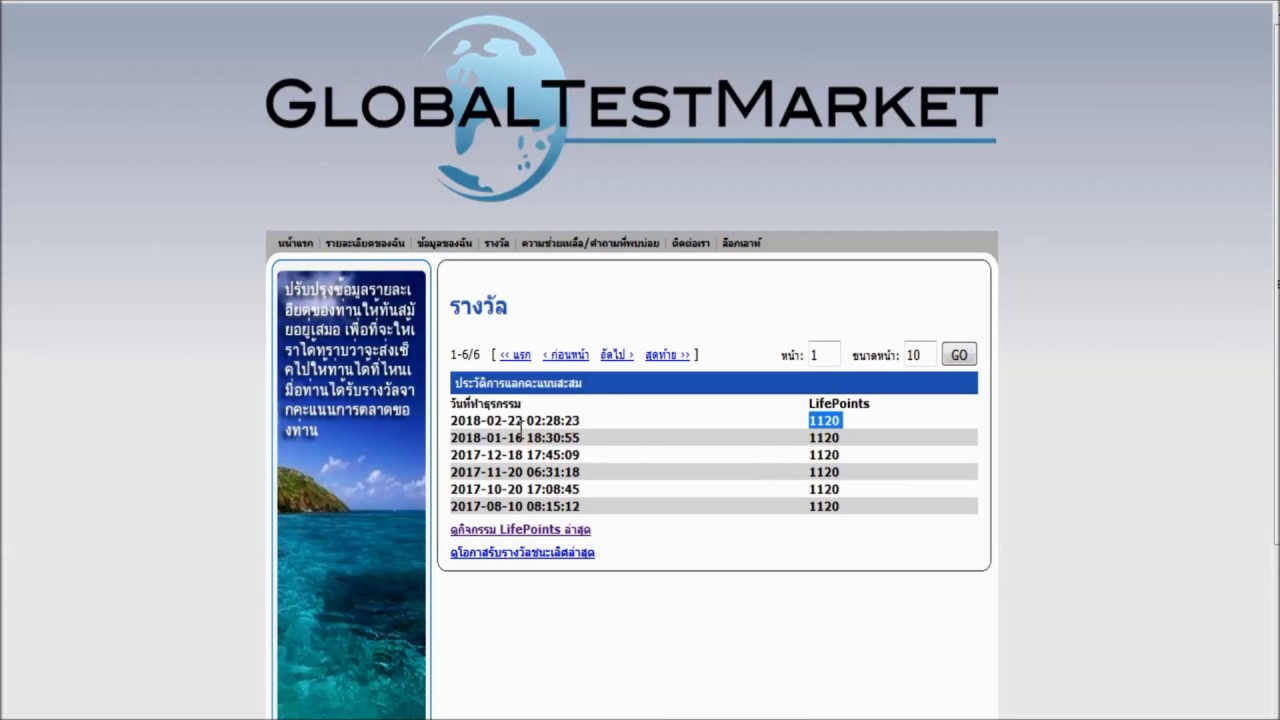Click the highlighted 1120 LifePoints value
This screenshot has height=720, width=1280.
[824, 421]
